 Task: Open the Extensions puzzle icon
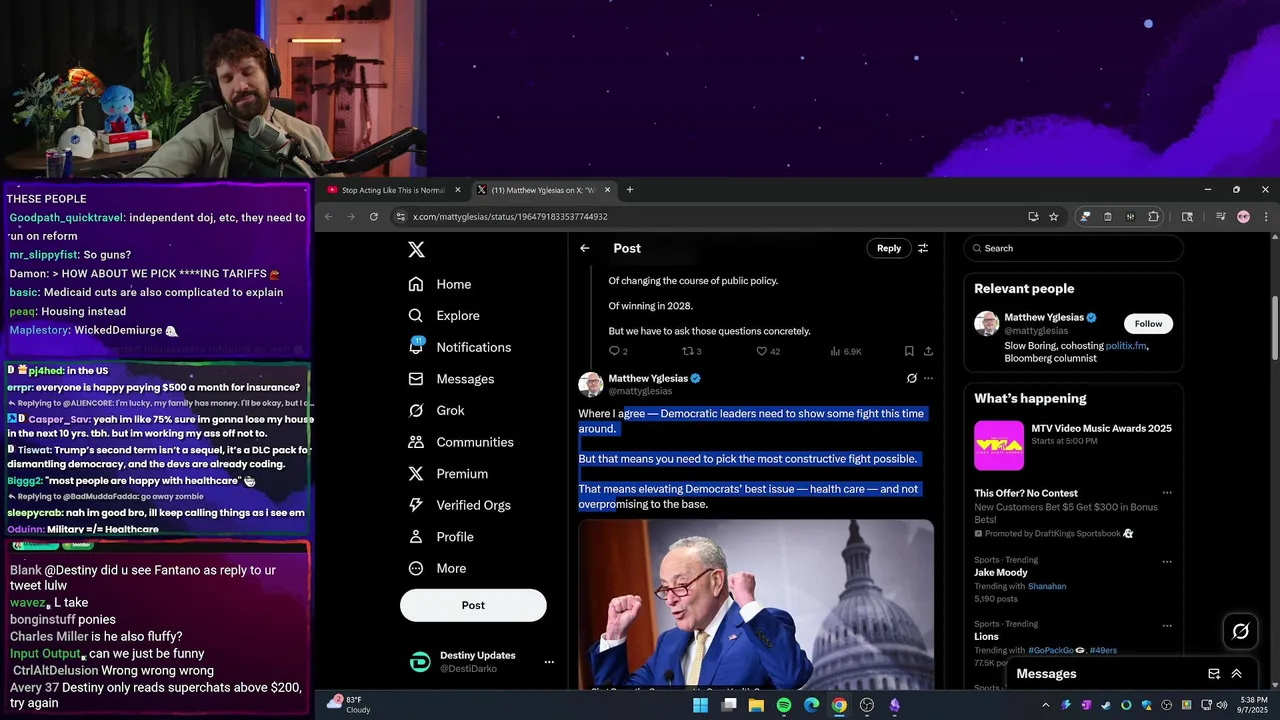[1154, 217]
